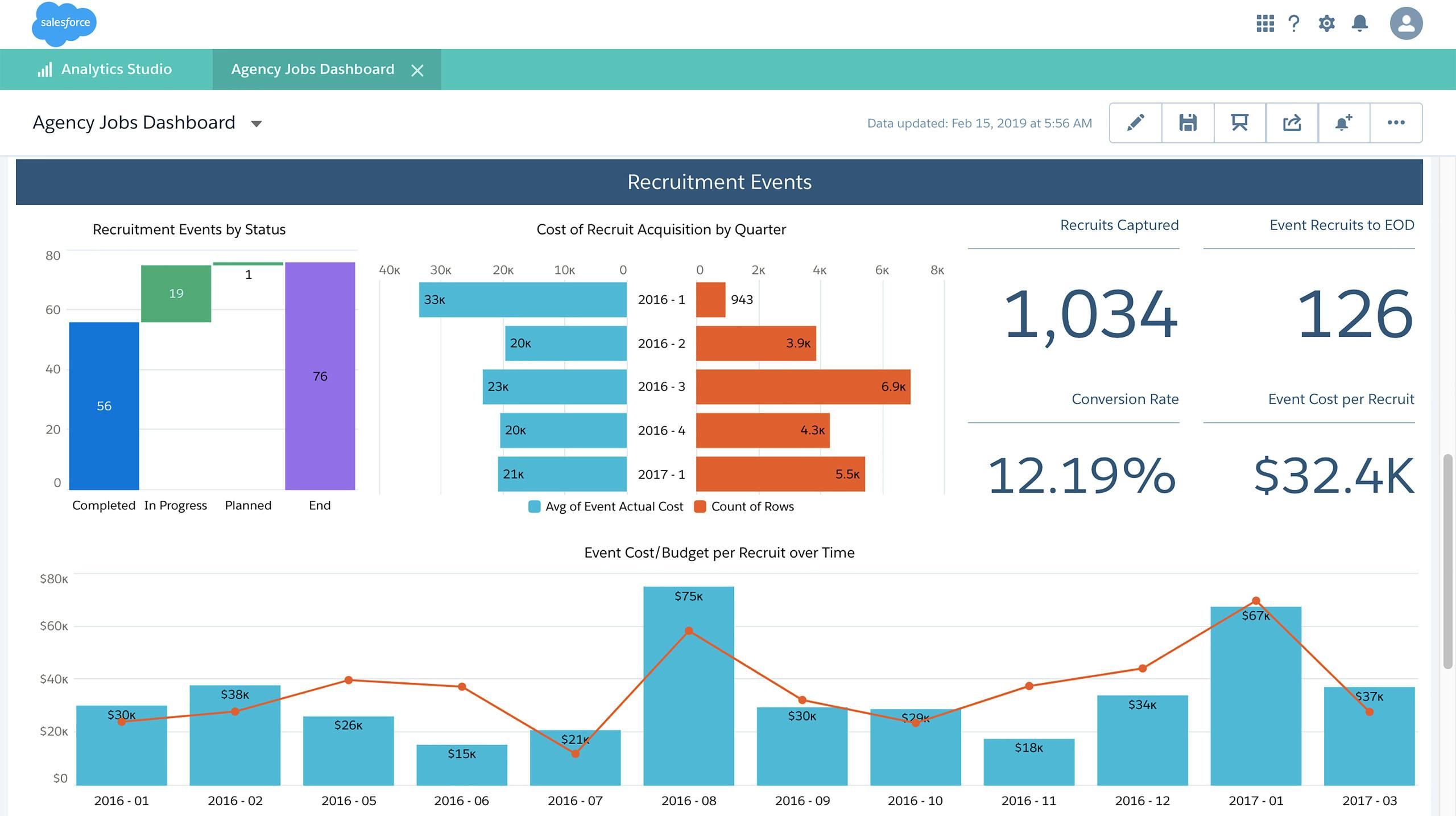The image size is (1456, 816).
Task: Click the $26k bar for 2016 - 05
Action: pos(349,751)
